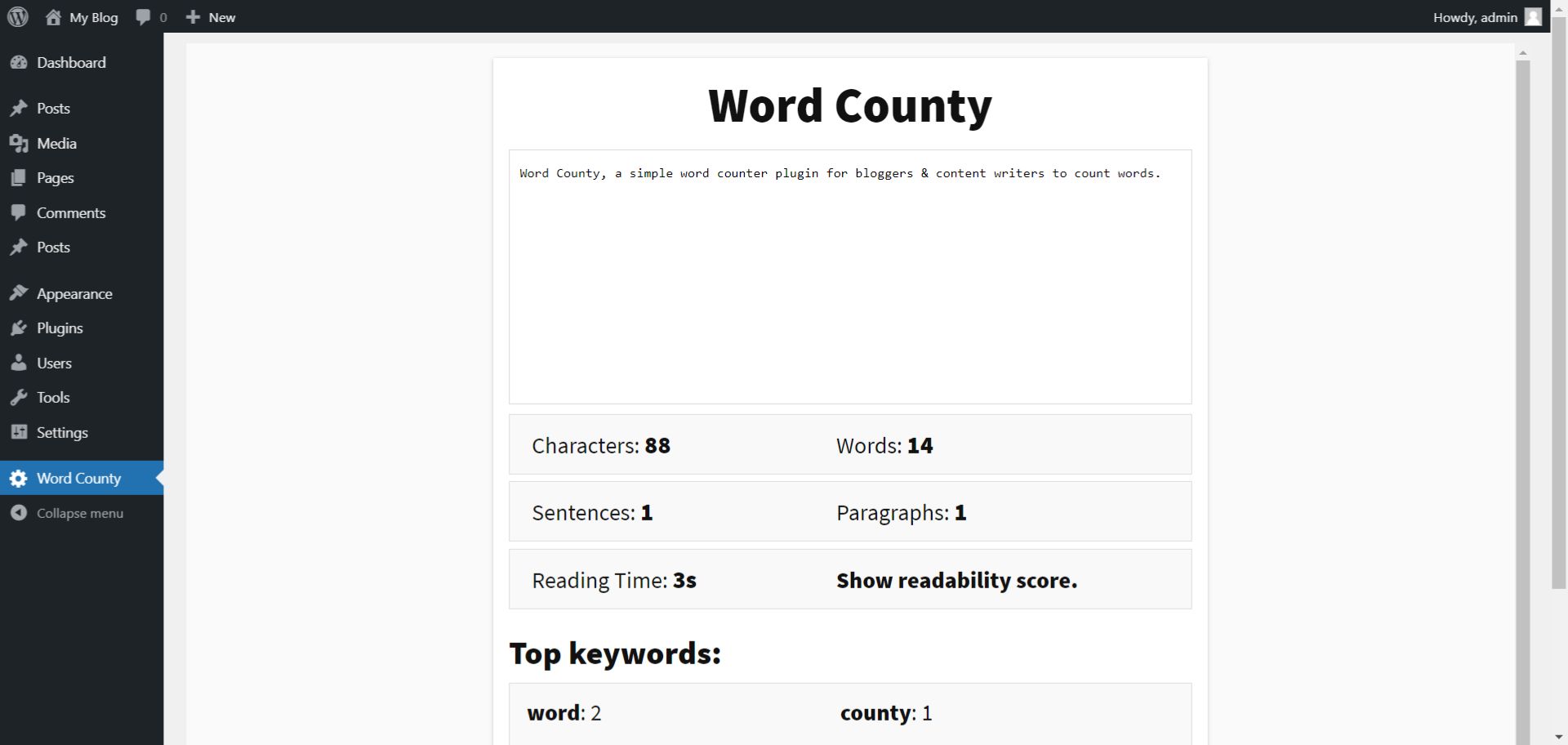Click the Words: 14 stat

point(884,445)
